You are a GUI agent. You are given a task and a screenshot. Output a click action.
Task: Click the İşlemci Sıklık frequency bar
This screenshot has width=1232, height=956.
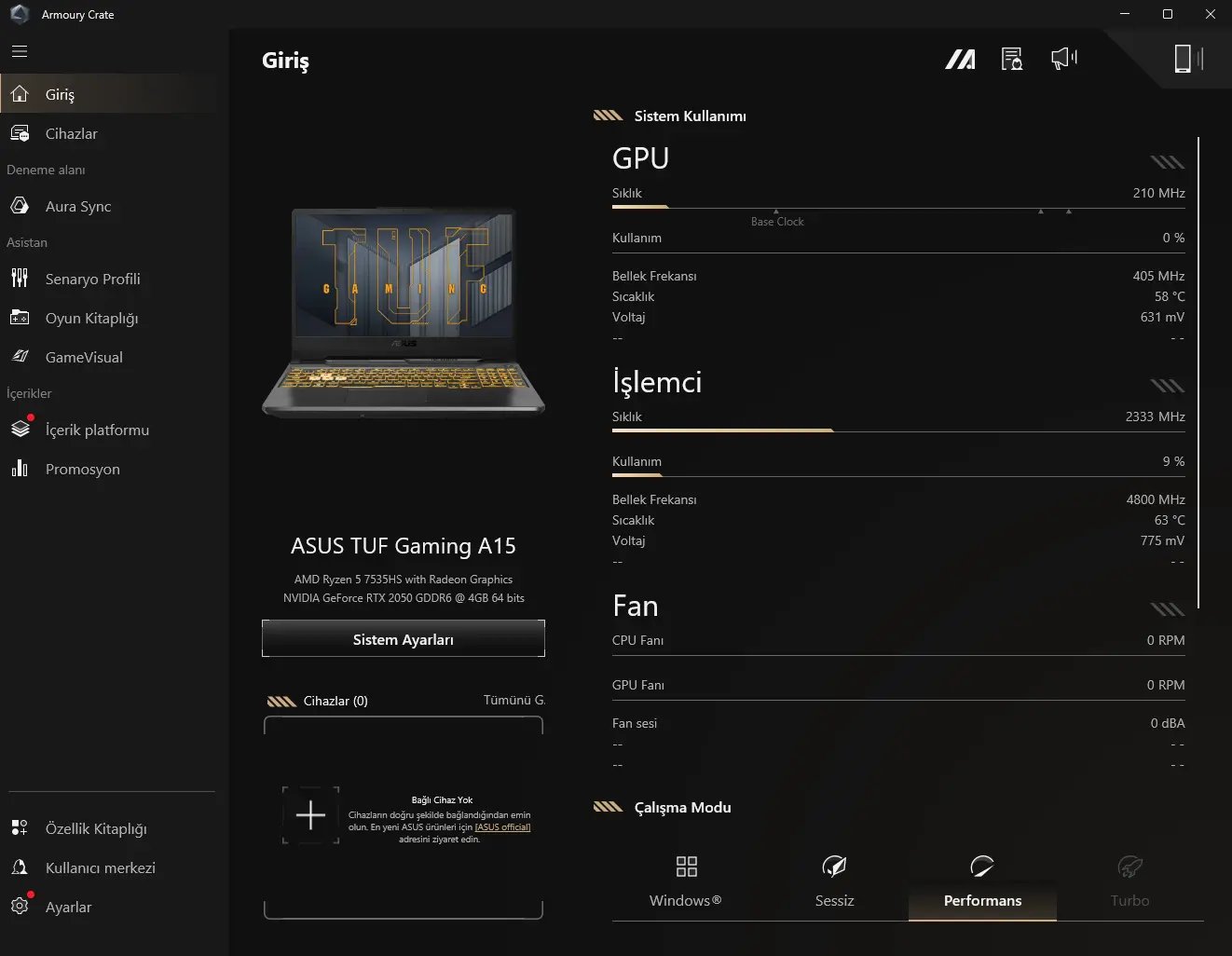click(x=898, y=430)
